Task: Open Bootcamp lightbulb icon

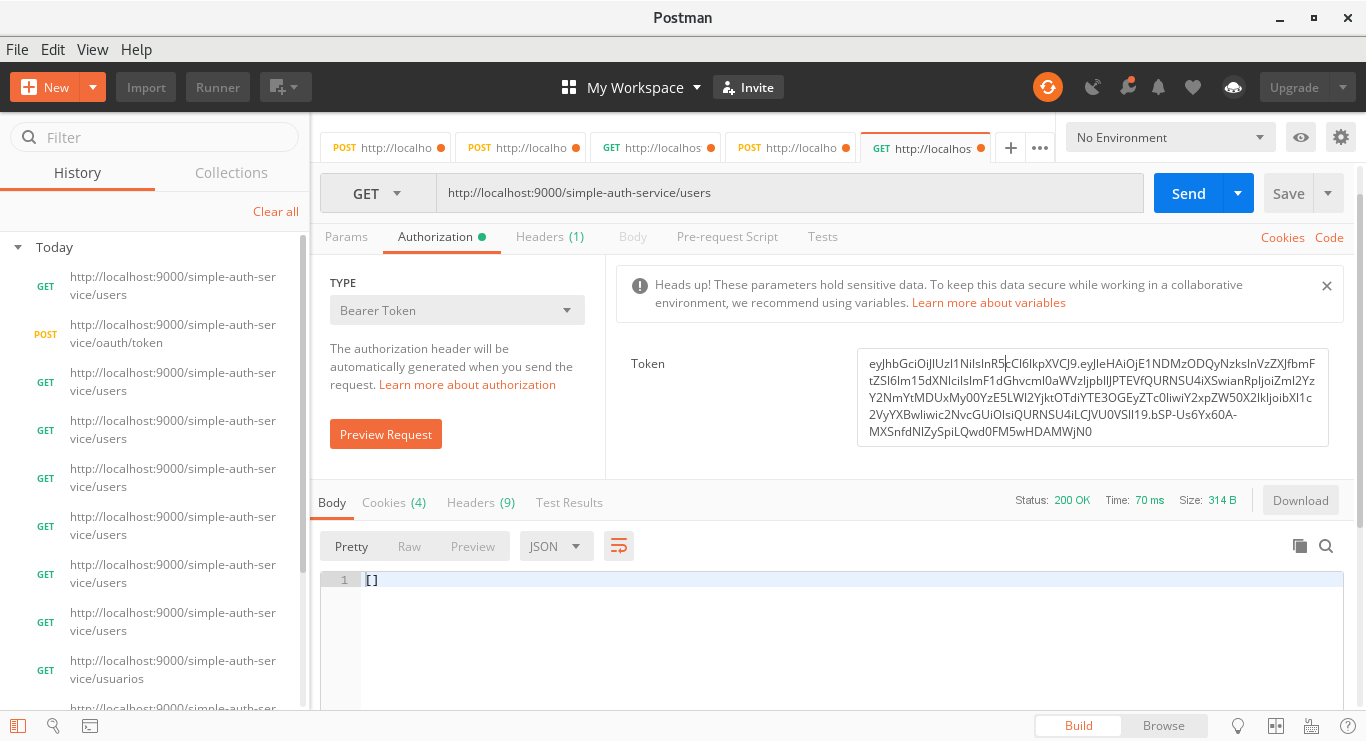Action: [x=1238, y=726]
